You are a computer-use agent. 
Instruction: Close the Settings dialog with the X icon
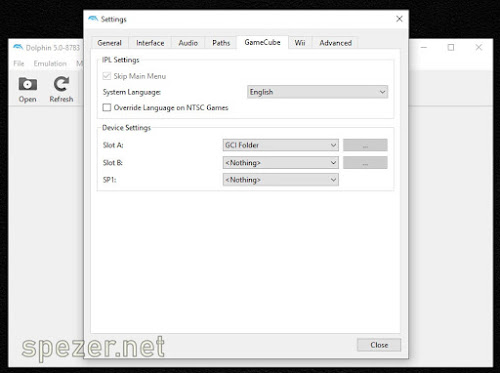click(399, 19)
